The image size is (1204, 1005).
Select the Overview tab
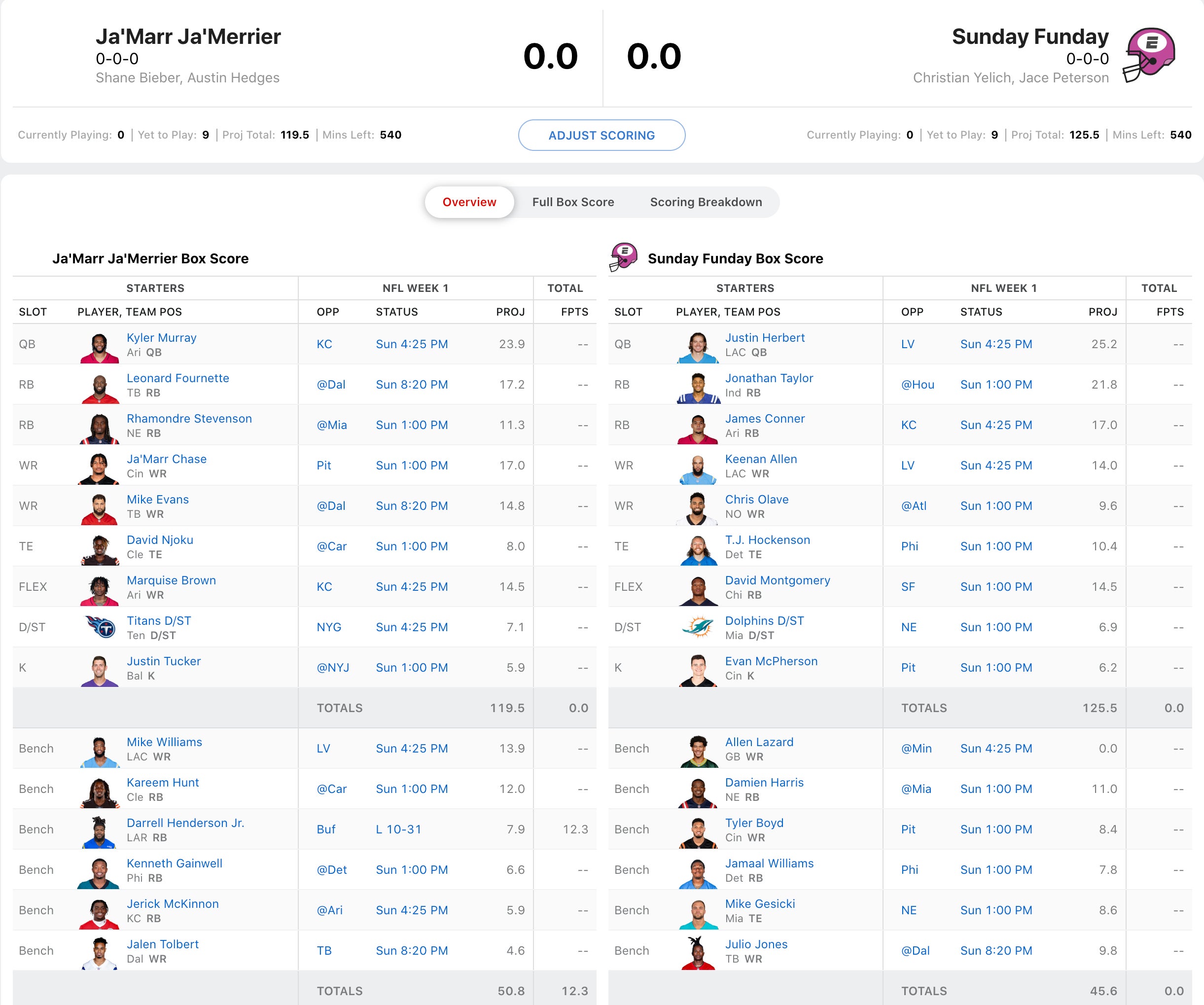pos(469,202)
